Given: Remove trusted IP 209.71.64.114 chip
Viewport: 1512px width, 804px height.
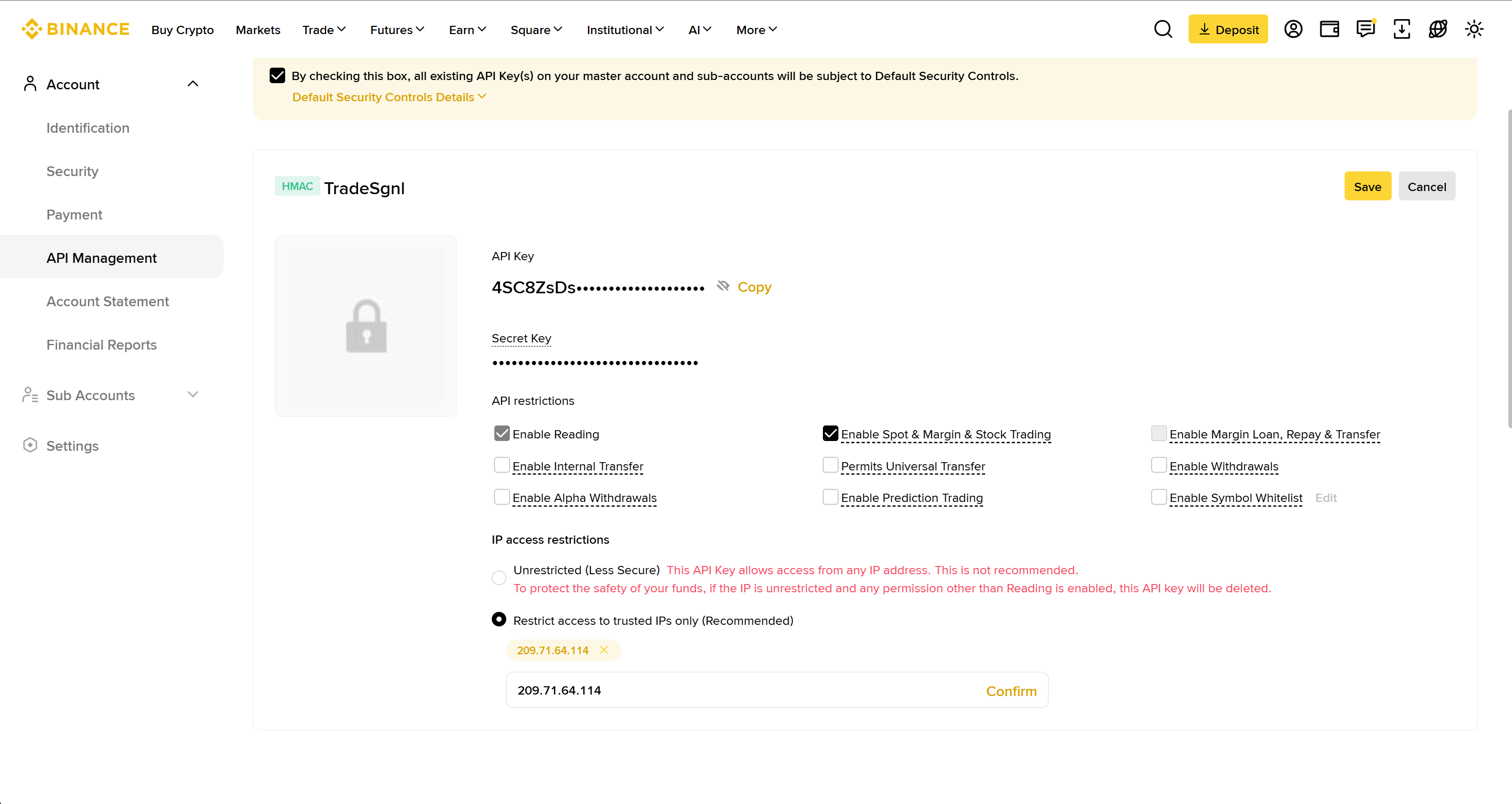Looking at the screenshot, I should point(604,650).
